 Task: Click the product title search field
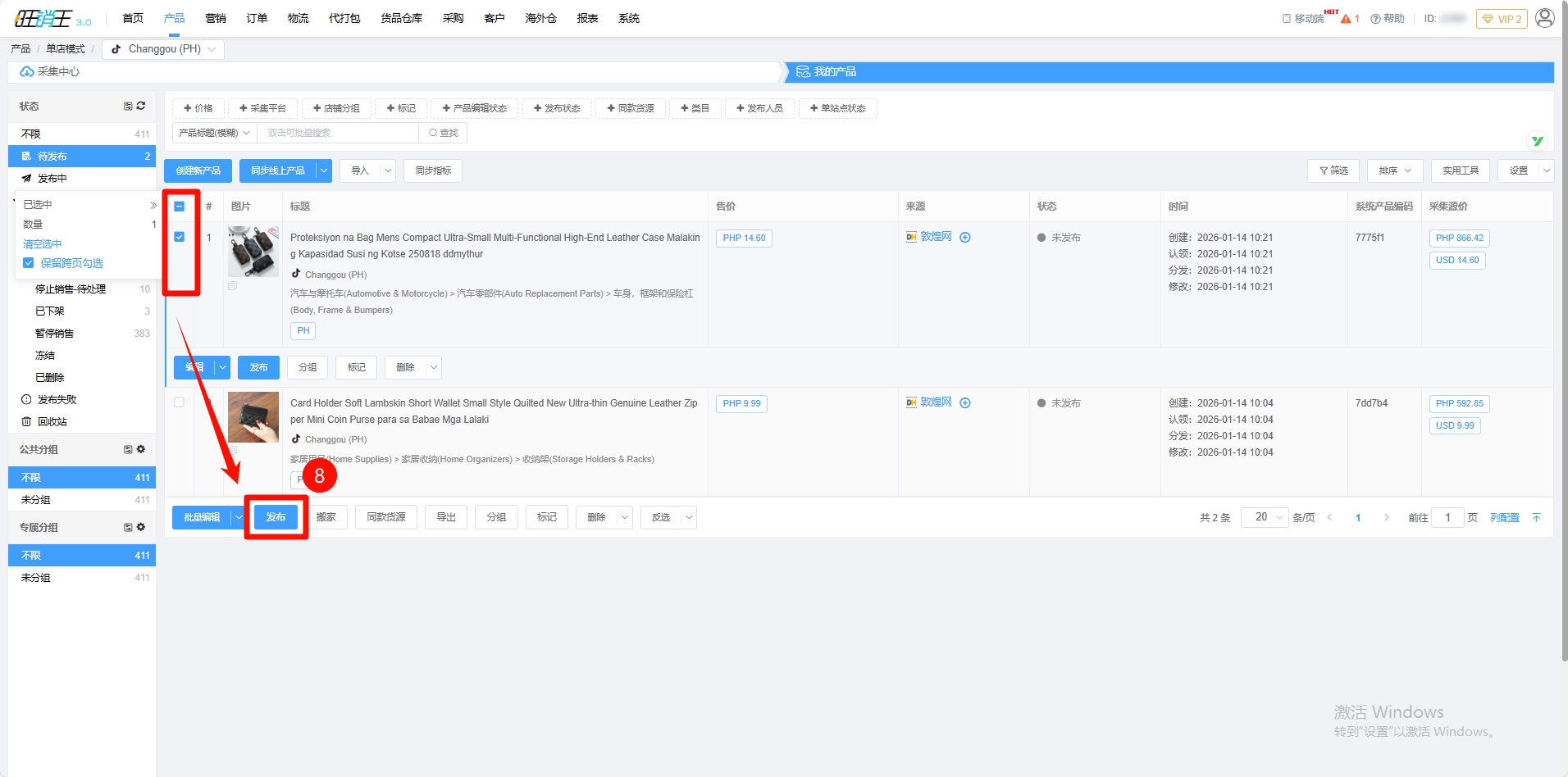pos(338,133)
